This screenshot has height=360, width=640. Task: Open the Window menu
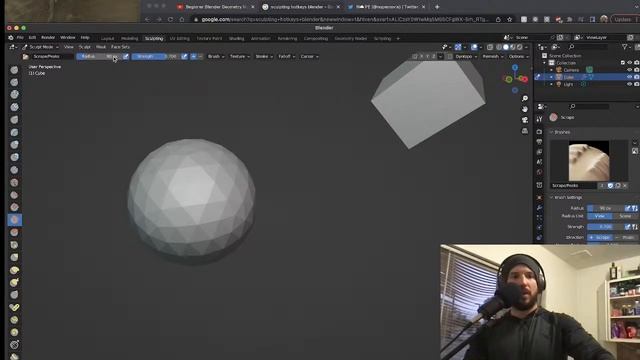(68, 38)
